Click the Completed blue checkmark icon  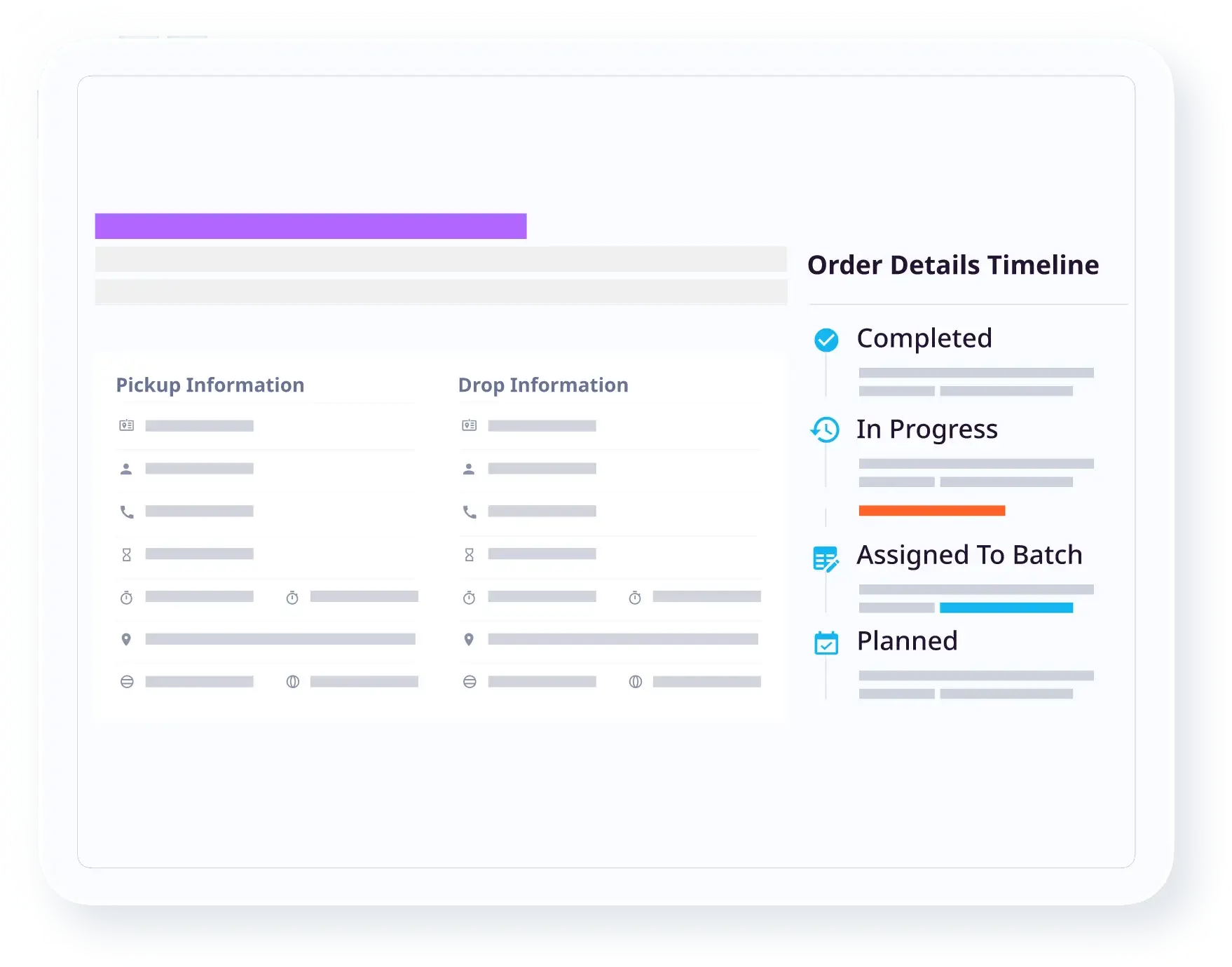826,340
